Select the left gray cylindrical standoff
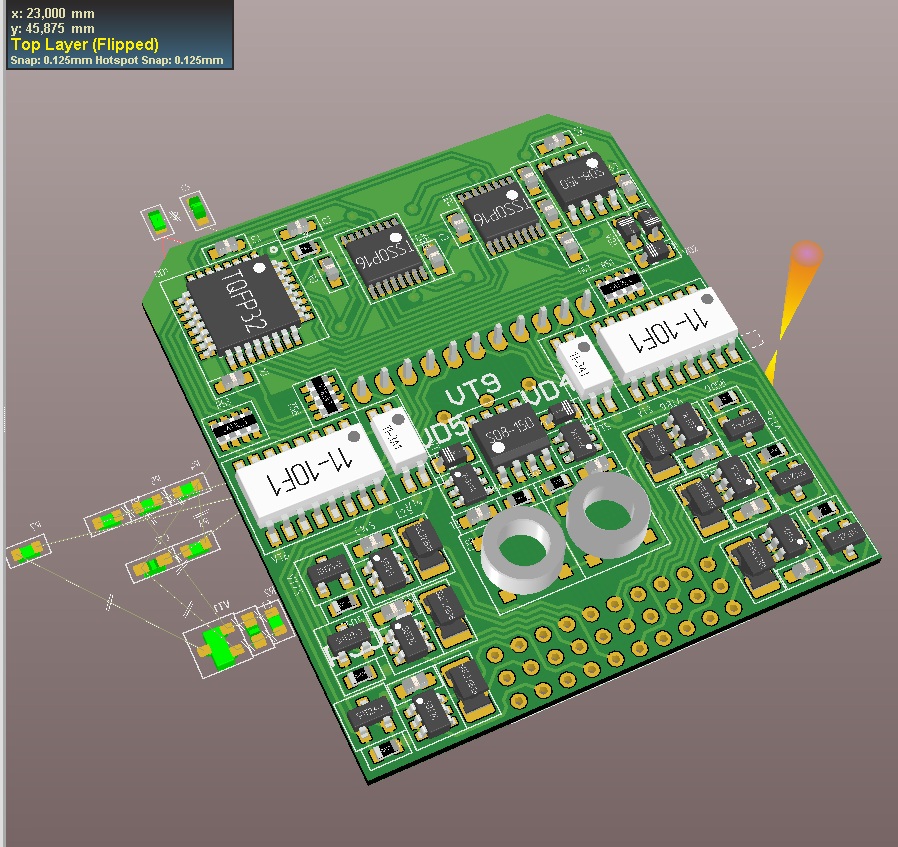 click(517, 551)
